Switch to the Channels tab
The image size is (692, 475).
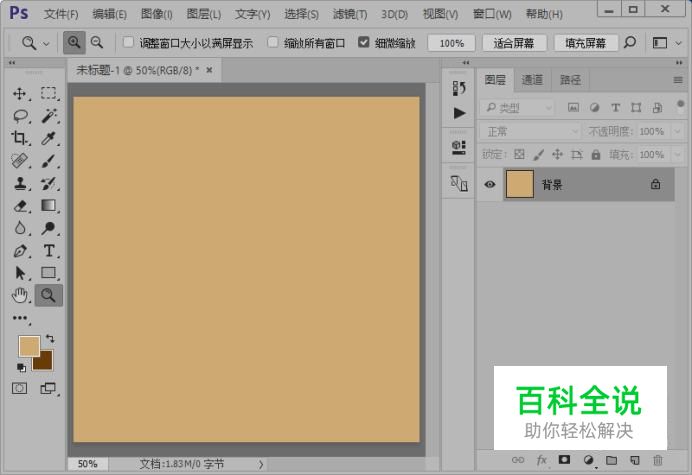click(532, 80)
